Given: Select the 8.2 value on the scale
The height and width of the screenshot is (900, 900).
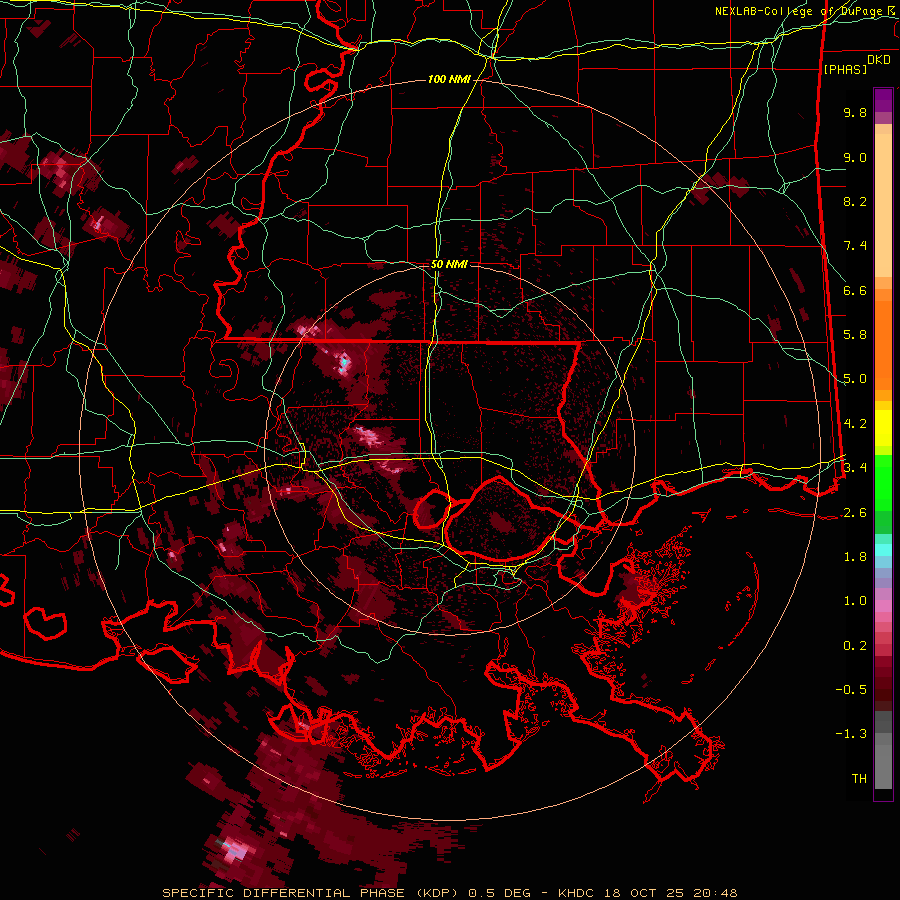Looking at the screenshot, I should (x=855, y=201).
